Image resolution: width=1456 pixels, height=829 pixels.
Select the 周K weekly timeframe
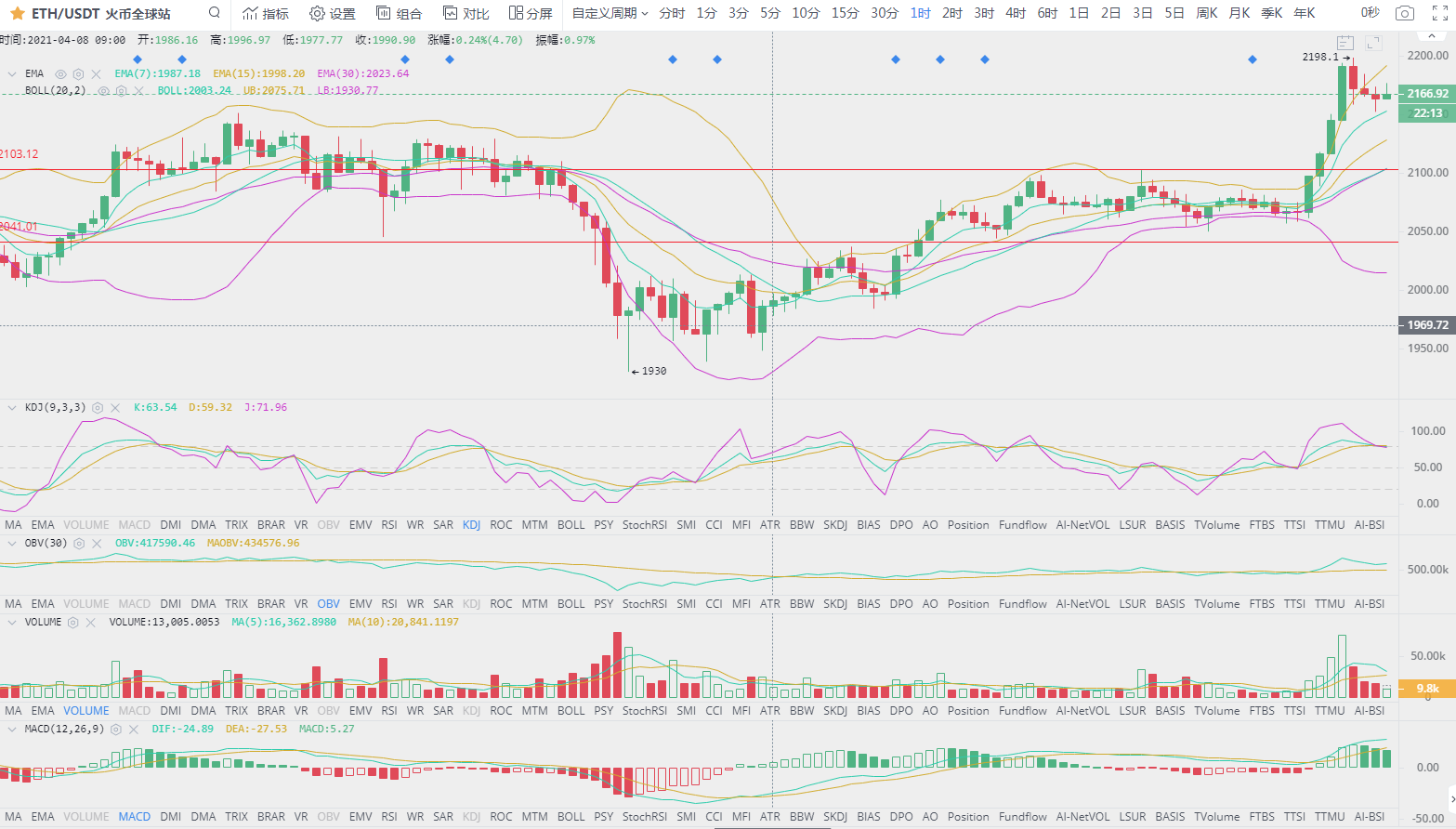tap(1207, 13)
